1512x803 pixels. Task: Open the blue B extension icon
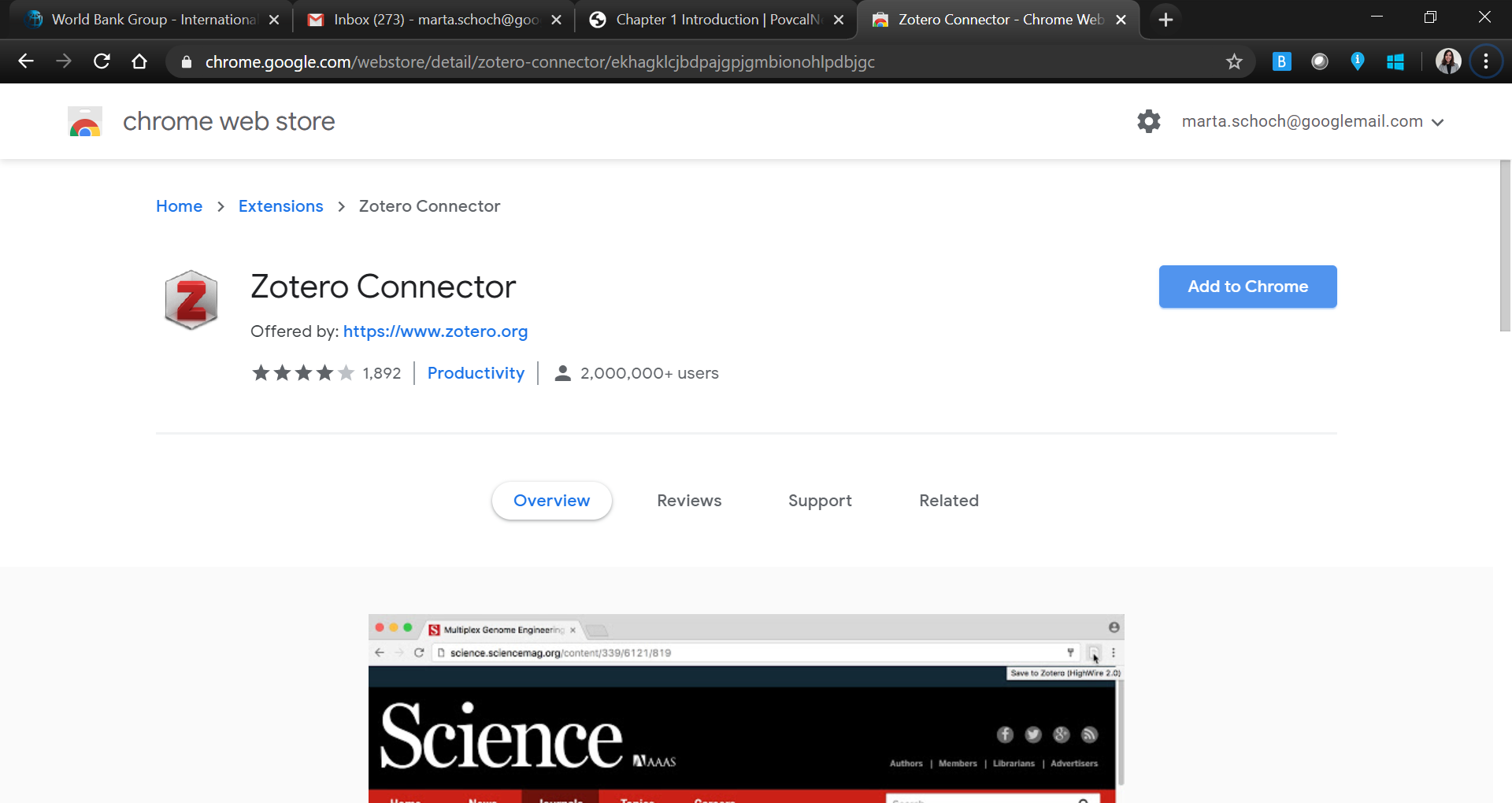[1281, 61]
